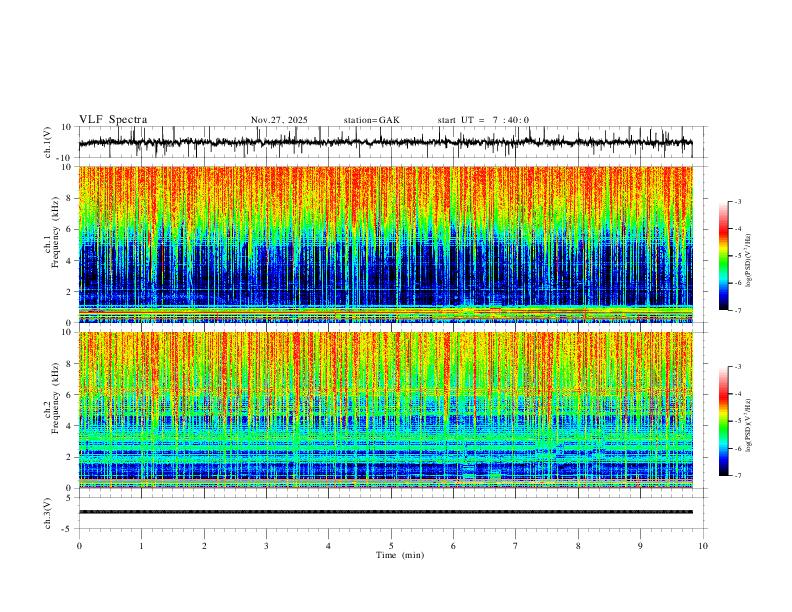Click the "-7" tick on the ch.2 colorbar
This screenshot has width=792, height=612.
pyautogui.click(x=737, y=475)
